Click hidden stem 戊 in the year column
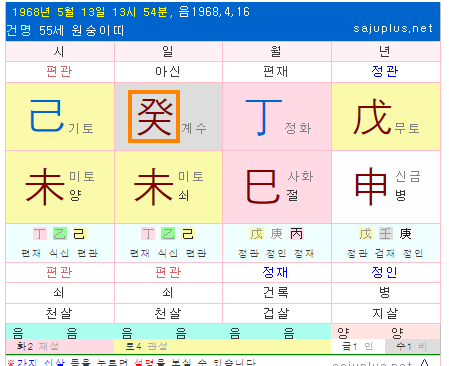The height and width of the screenshot is (366, 449). click(366, 234)
